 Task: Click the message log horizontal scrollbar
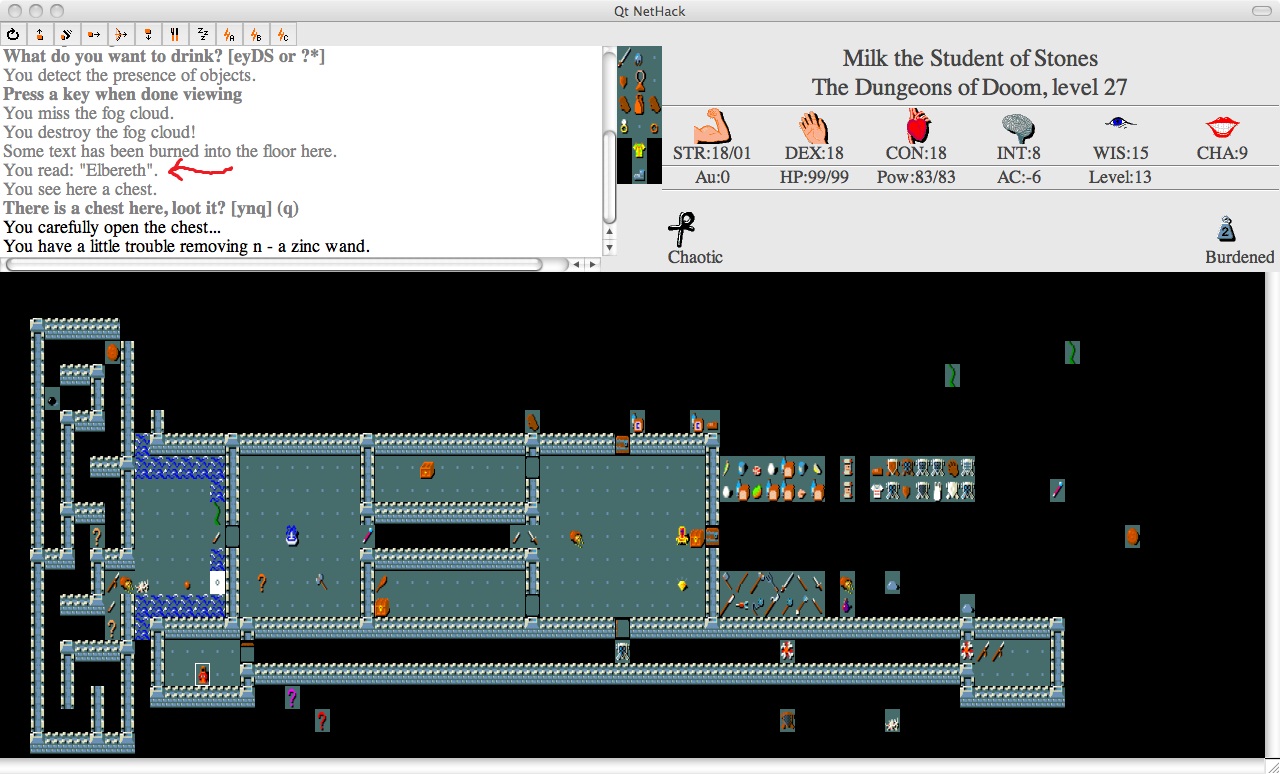275,265
